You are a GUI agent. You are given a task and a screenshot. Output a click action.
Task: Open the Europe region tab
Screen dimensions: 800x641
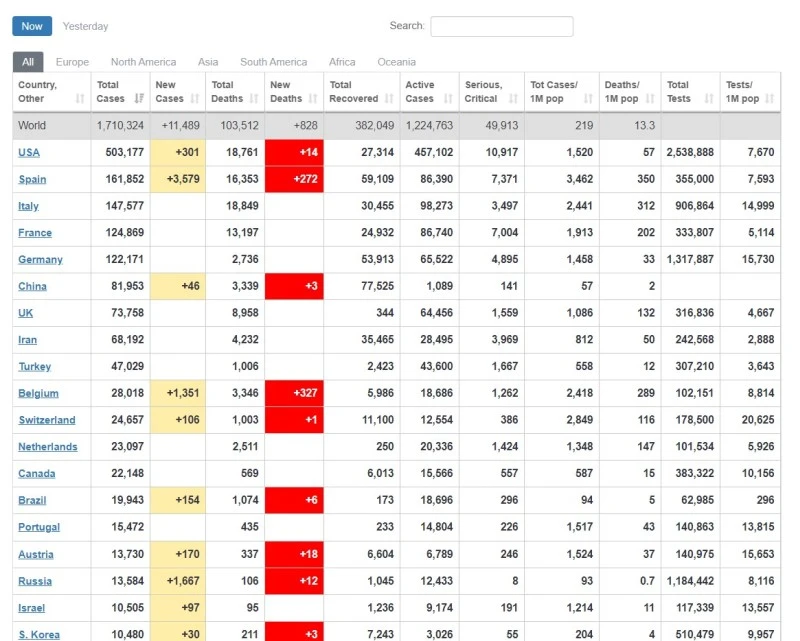(72, 62)
